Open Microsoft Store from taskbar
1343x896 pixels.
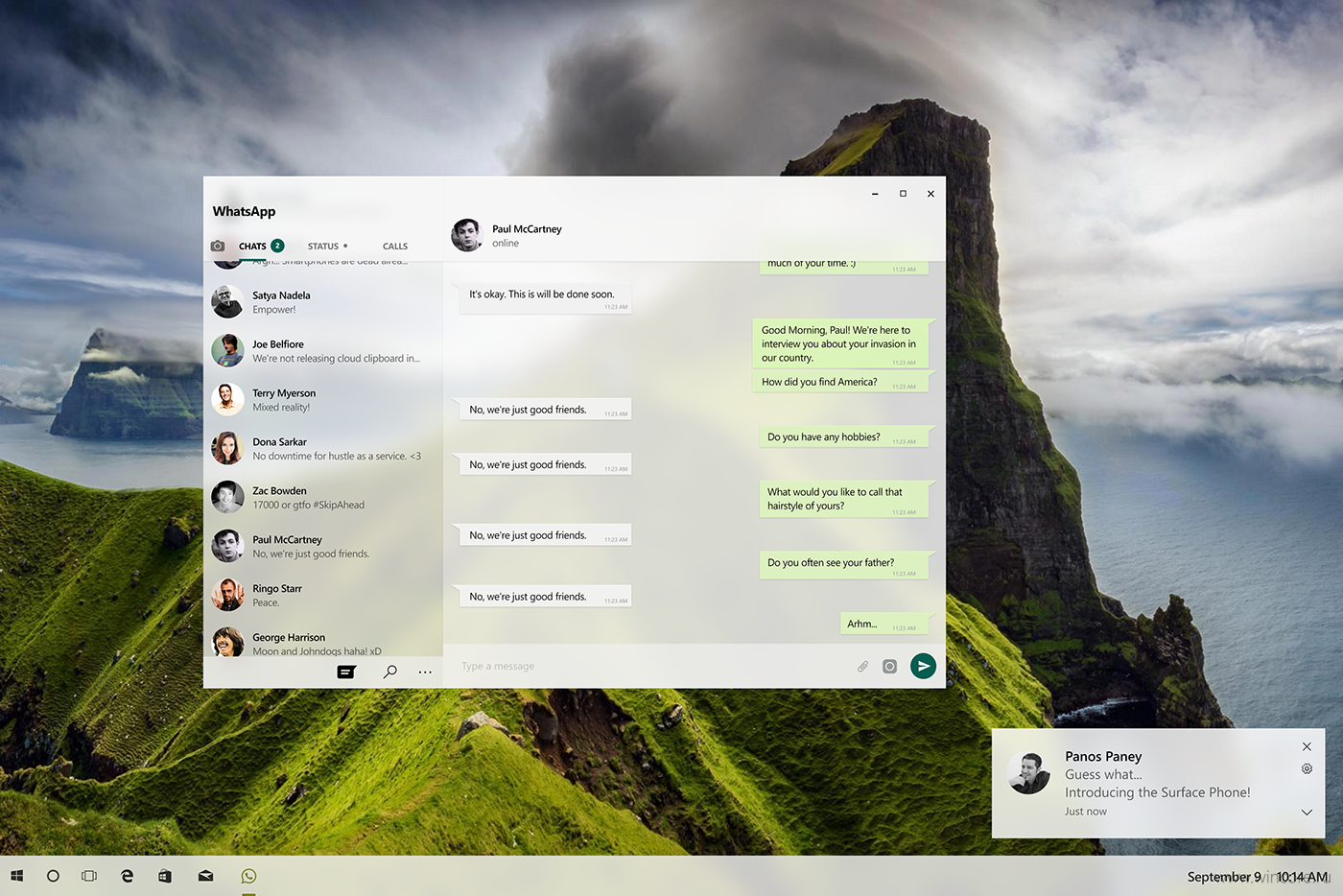(165, 876)
